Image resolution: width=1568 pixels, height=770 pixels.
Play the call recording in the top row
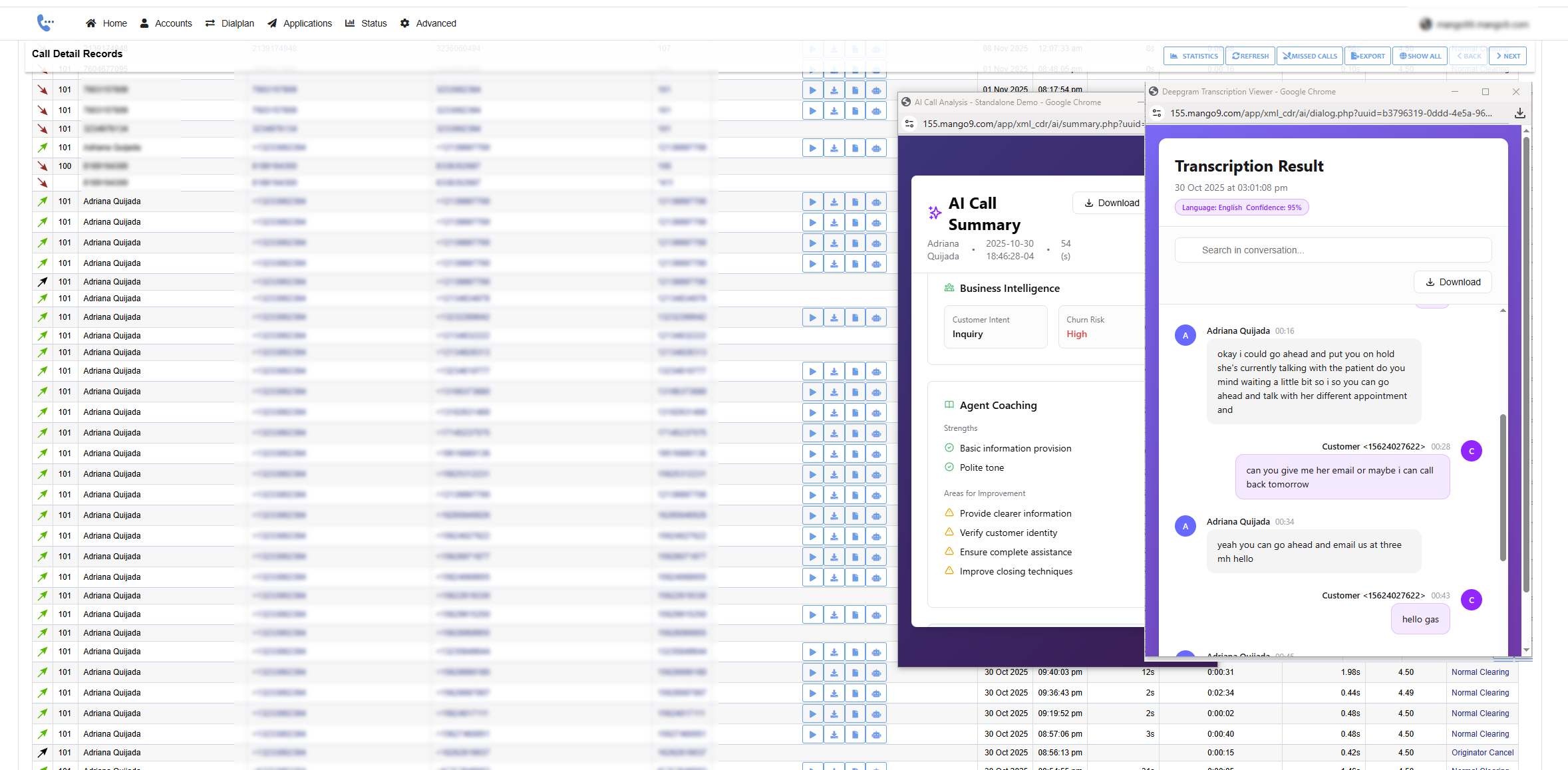(x=812, y=49)
